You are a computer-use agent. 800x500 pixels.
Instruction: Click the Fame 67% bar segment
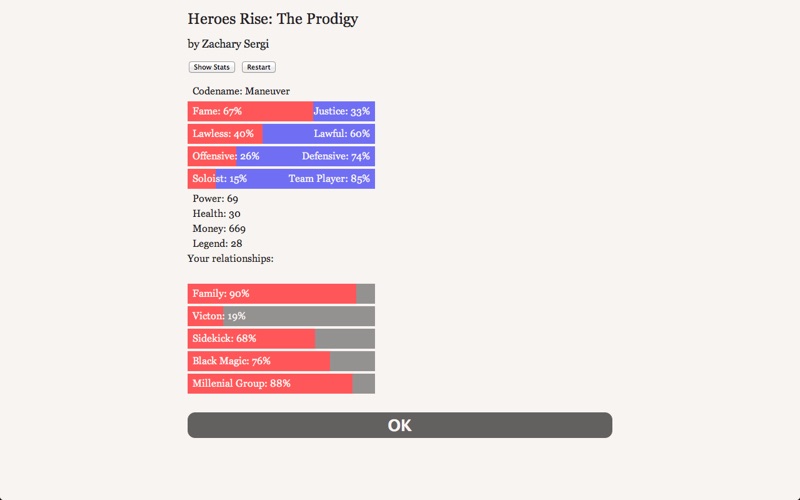point(250,111)
